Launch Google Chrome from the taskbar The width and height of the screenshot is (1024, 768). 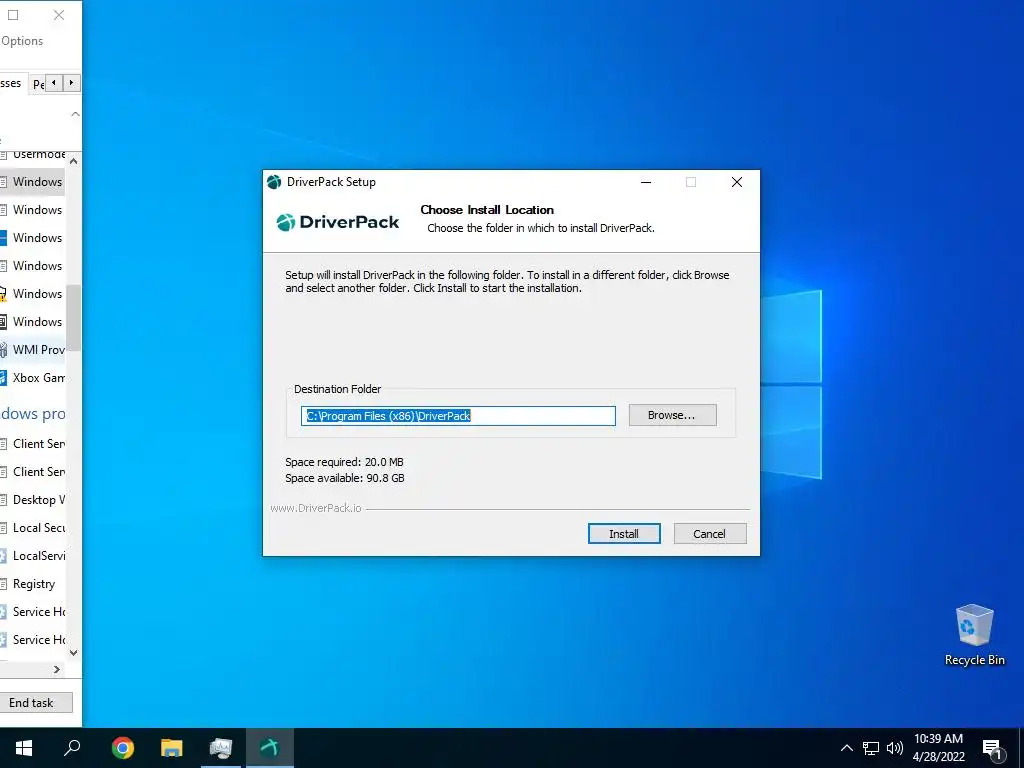click(122, 748)
